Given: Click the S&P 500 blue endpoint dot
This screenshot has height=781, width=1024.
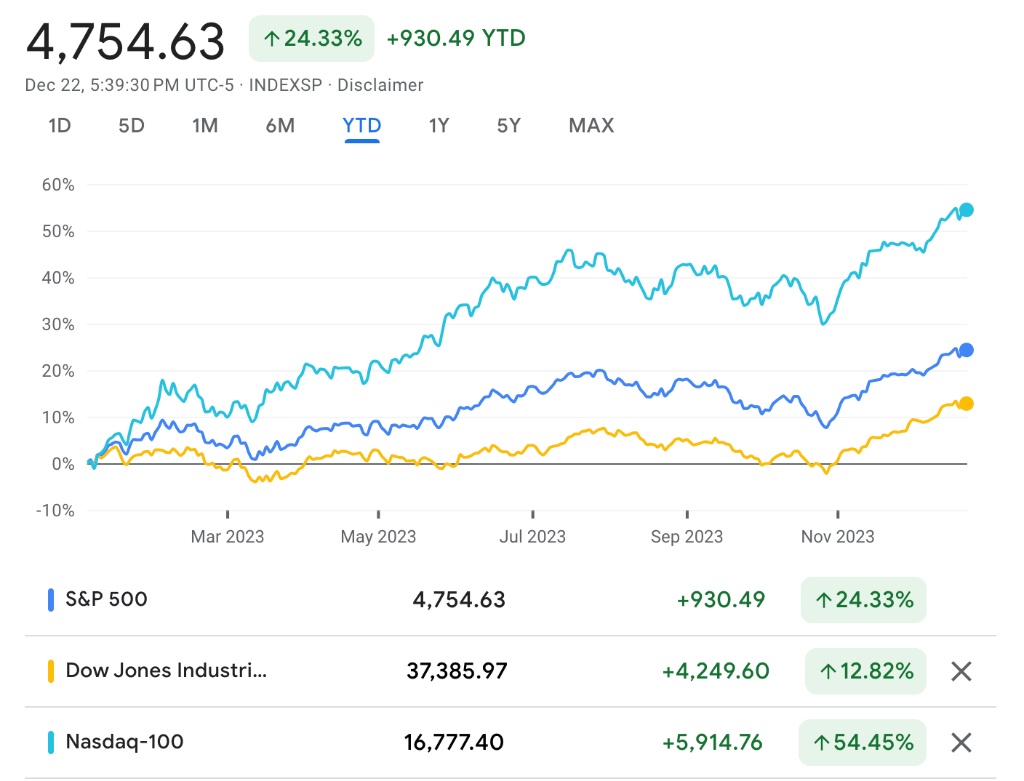Looking at the screenshot, I should tap(966, 350).
